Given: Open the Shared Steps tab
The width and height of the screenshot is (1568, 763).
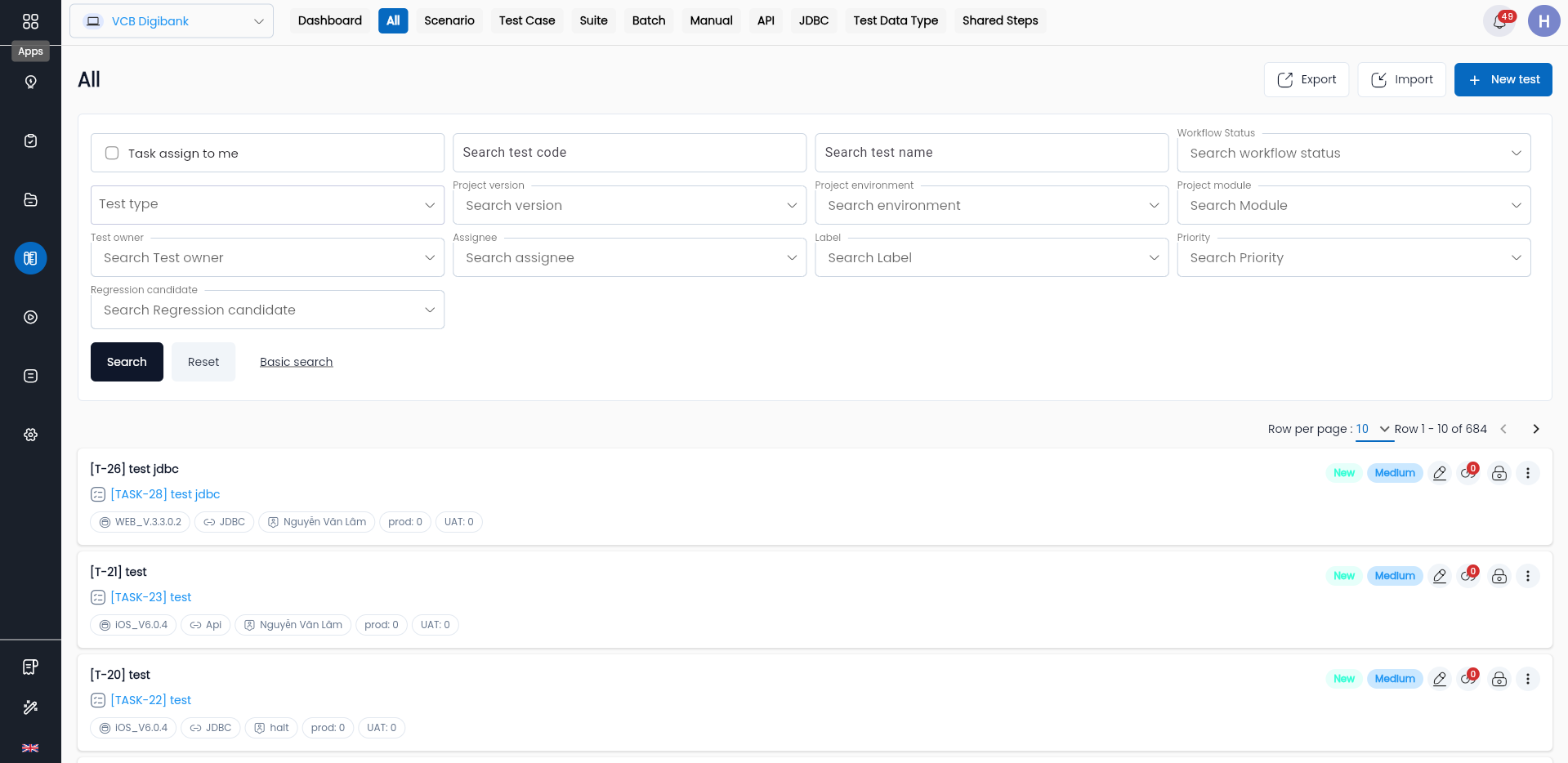Looking at the screenshot, I should pos(1000,20).
